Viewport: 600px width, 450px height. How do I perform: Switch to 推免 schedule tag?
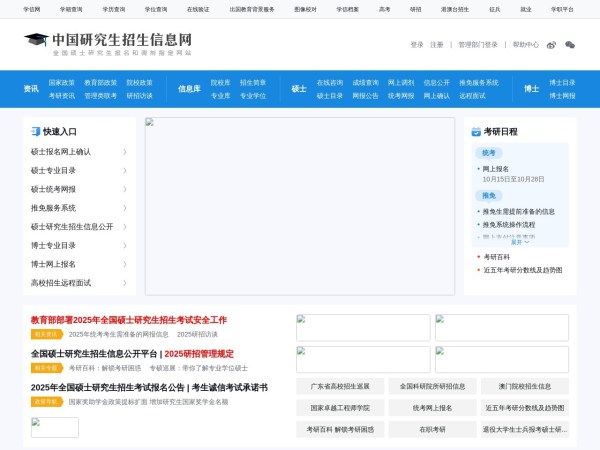pyautogui.click(x=489, y=196)
